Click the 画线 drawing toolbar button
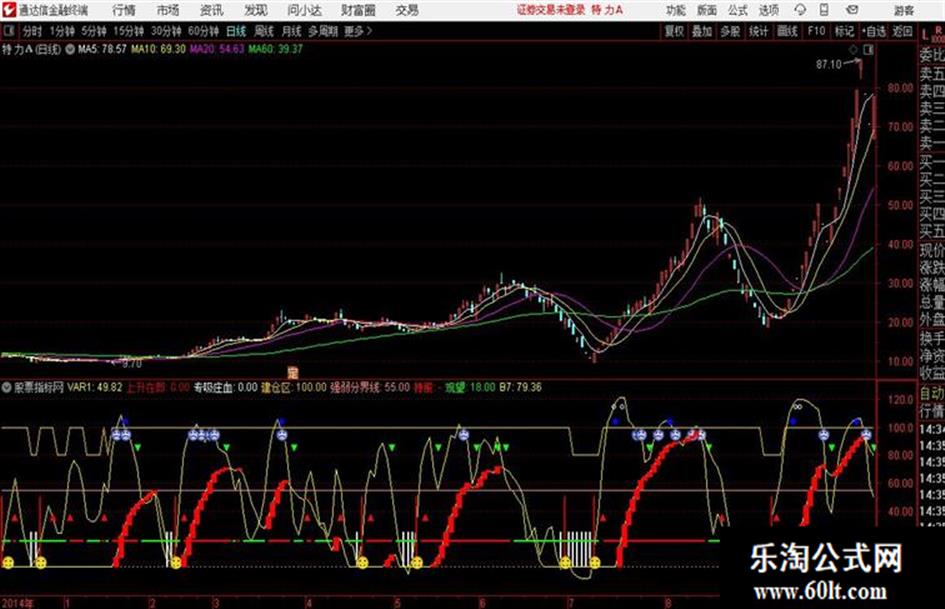Screen dimensions: 945x609 tap(787, 31)
